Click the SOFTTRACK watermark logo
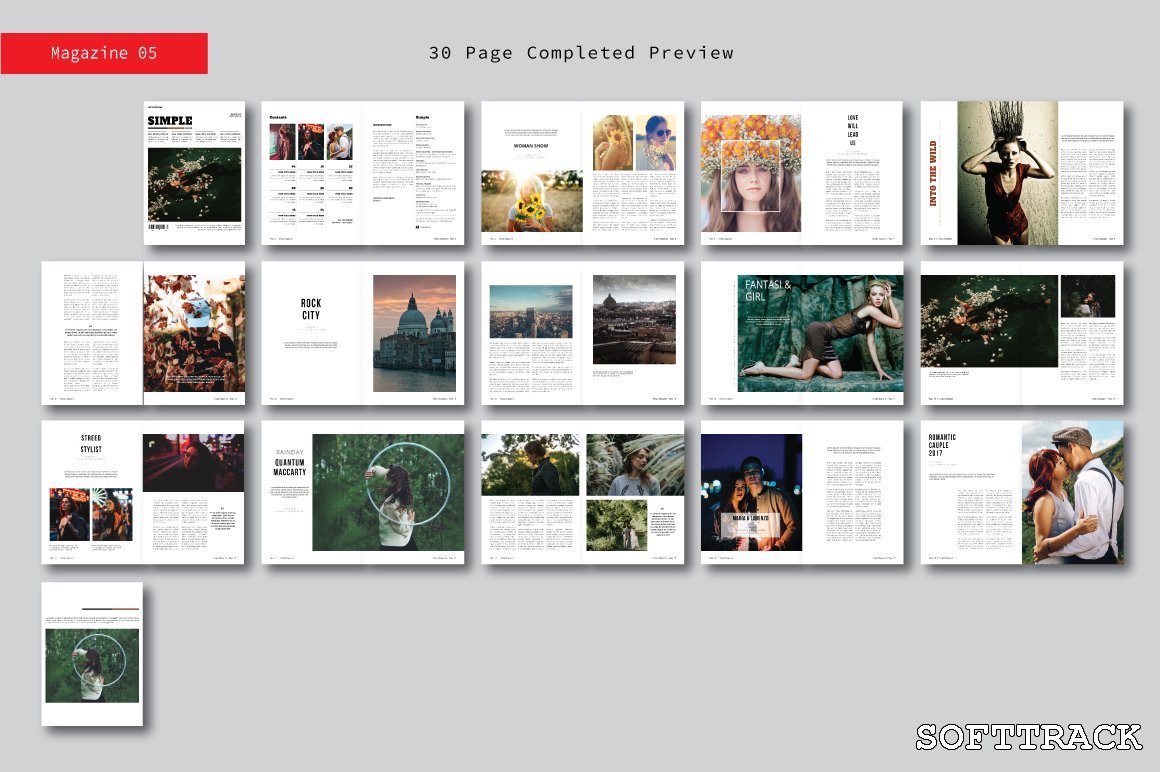 coord(1029,737)
